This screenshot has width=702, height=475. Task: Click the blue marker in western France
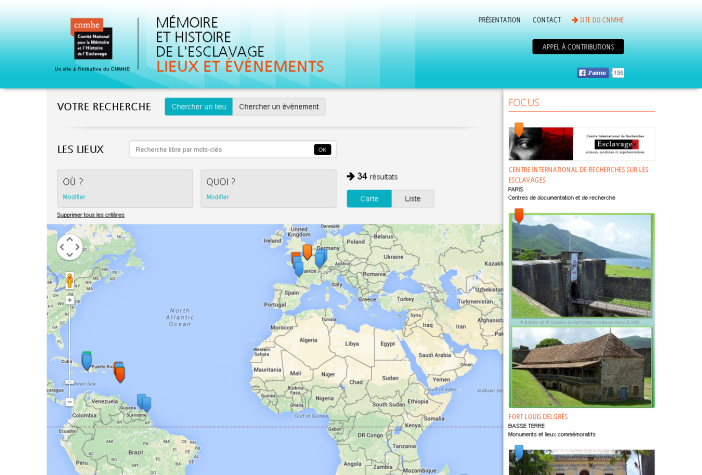point(299,269)
